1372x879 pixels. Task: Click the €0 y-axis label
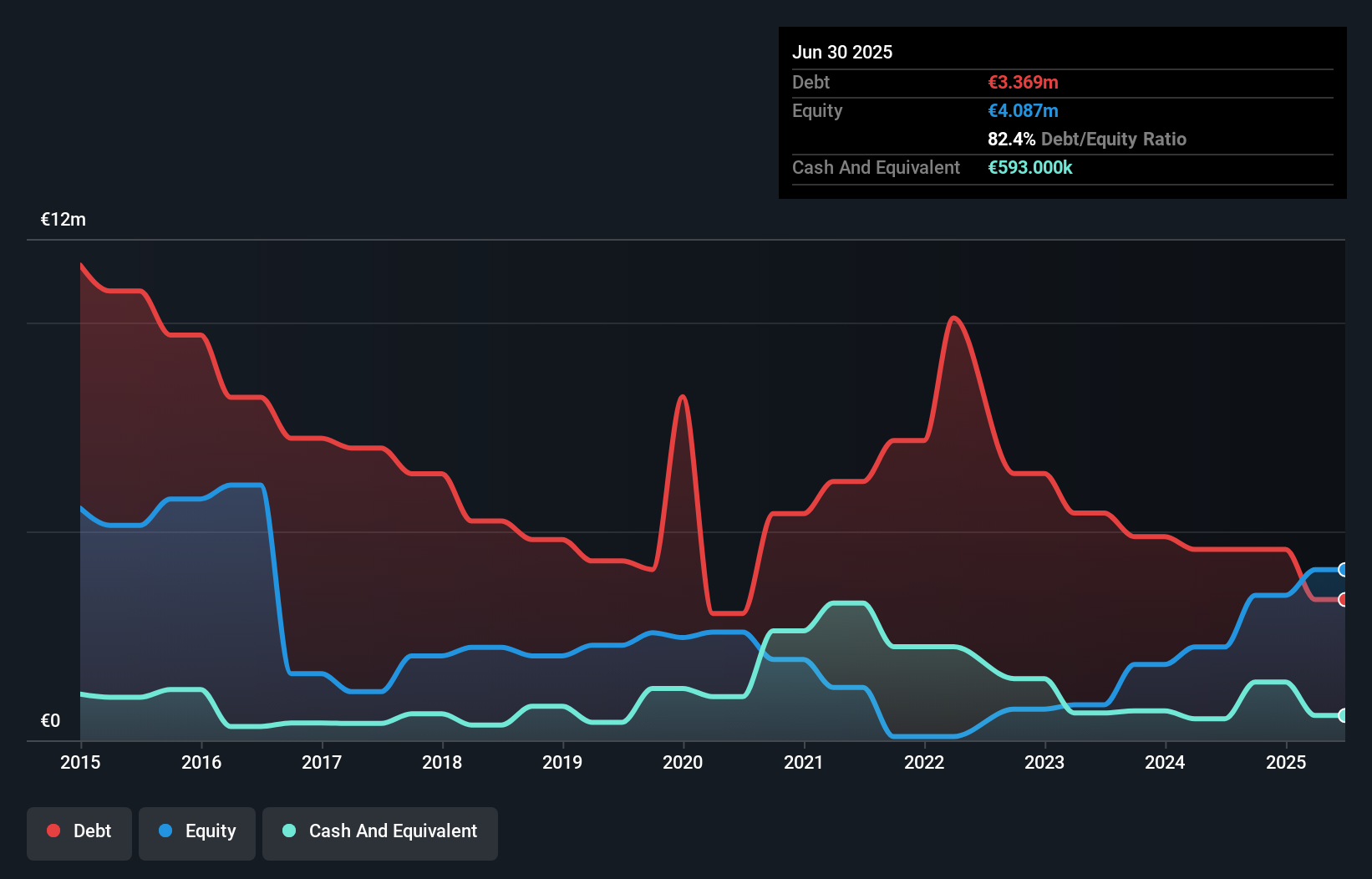pyautogui.click(x=50, y=720)
